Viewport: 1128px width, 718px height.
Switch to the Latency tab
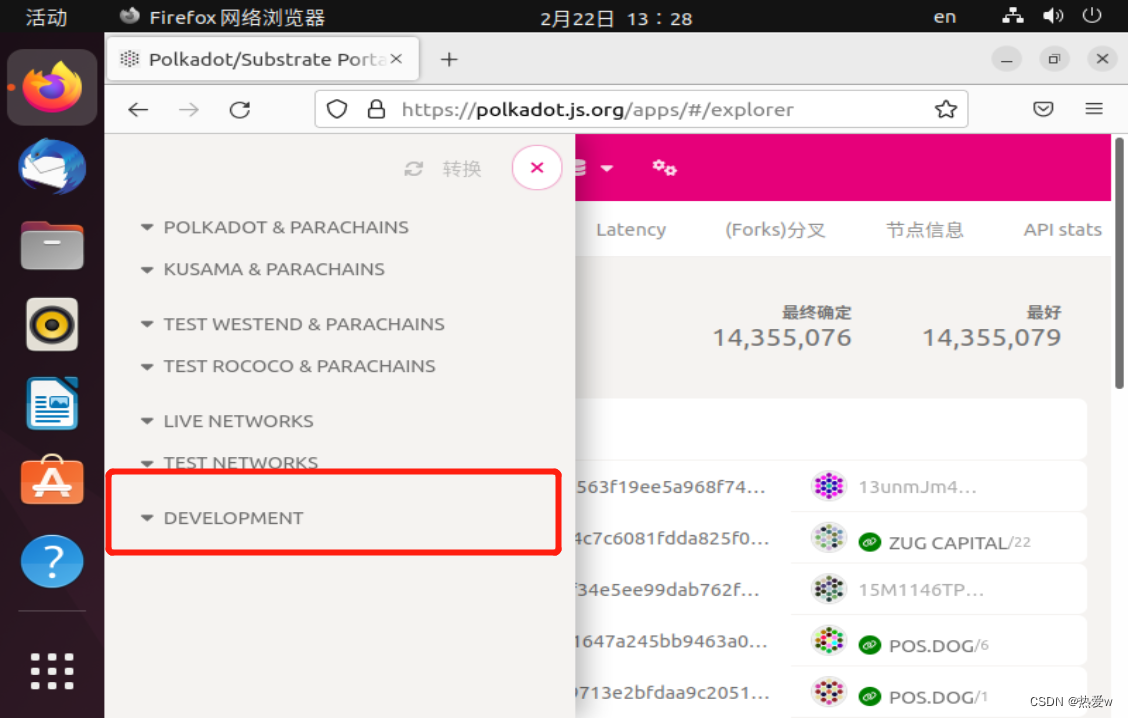tap(631, 230)
